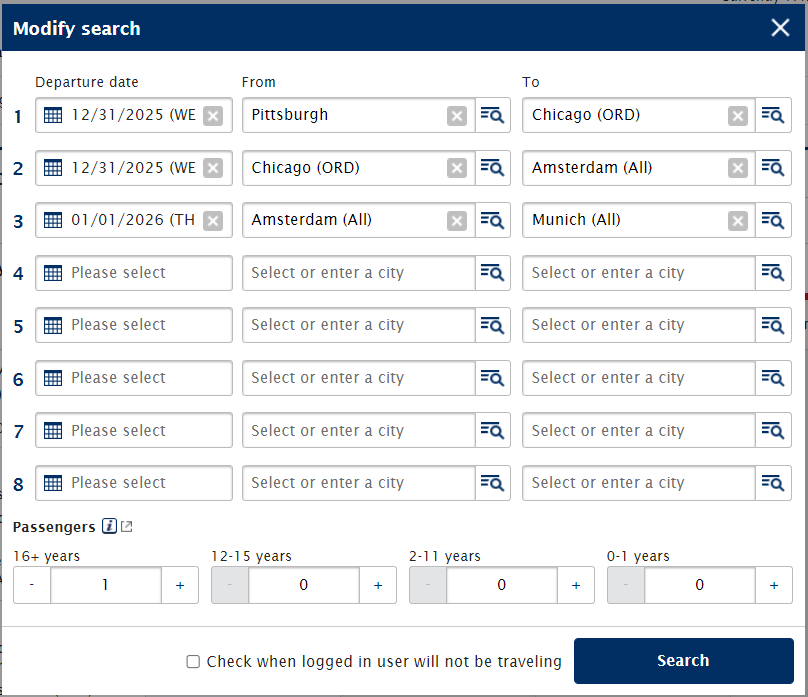Add one child aged 2-11 years
Screen dimensions: 808x697
point(576,586)
